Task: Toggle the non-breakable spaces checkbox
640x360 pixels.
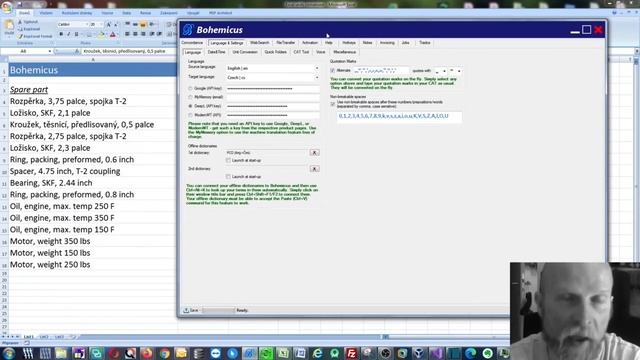Action: (333, 104)
